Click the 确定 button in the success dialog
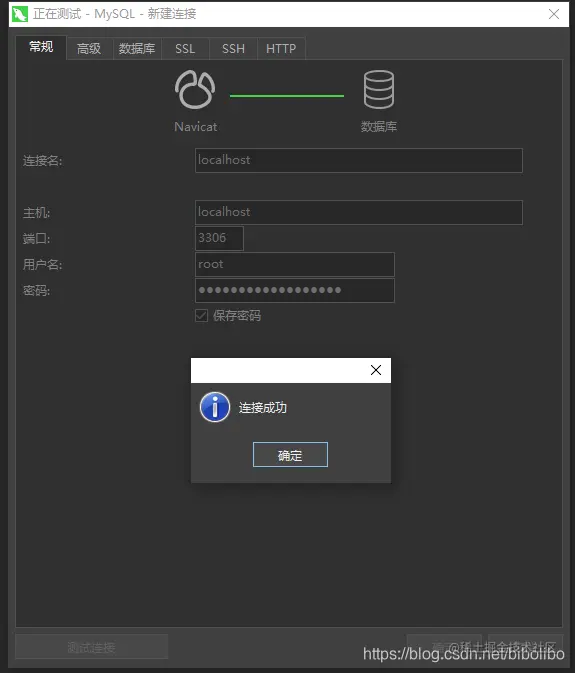 click(290, 455)
